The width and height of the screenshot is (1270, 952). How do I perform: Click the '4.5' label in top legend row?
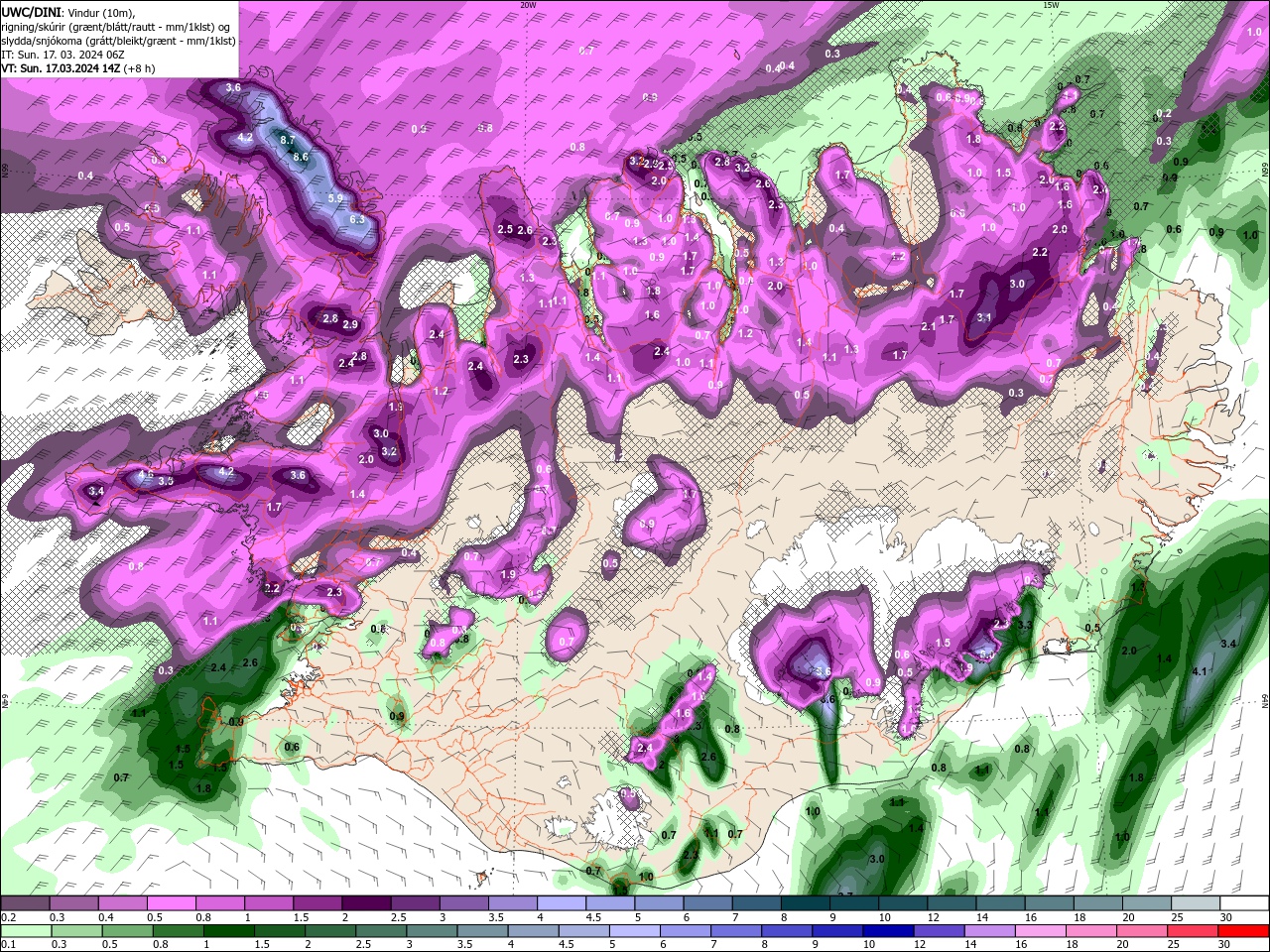point(593,917)
